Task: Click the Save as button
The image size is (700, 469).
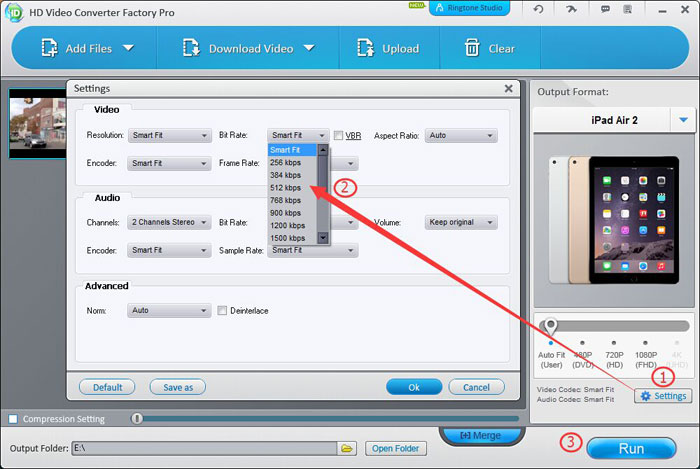Action: [x=178, y=387]
